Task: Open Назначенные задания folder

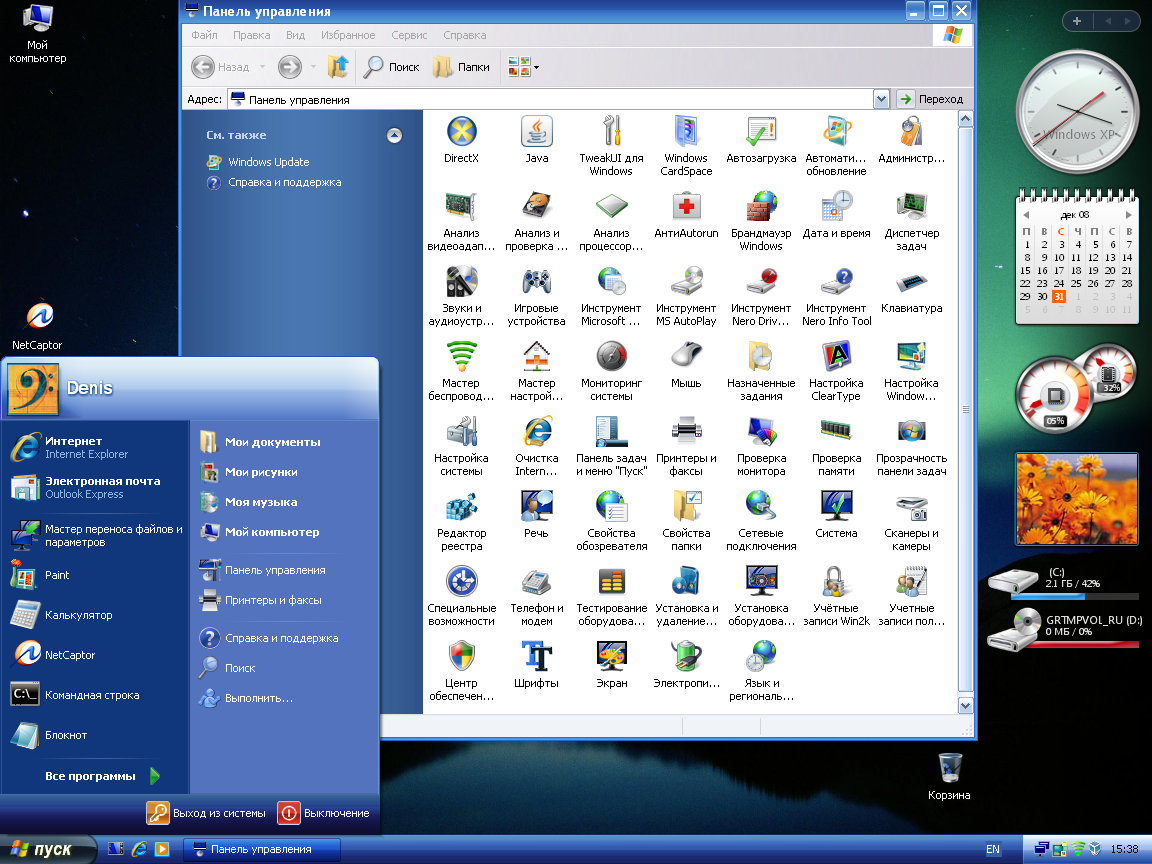Action: tap(761, 370)
